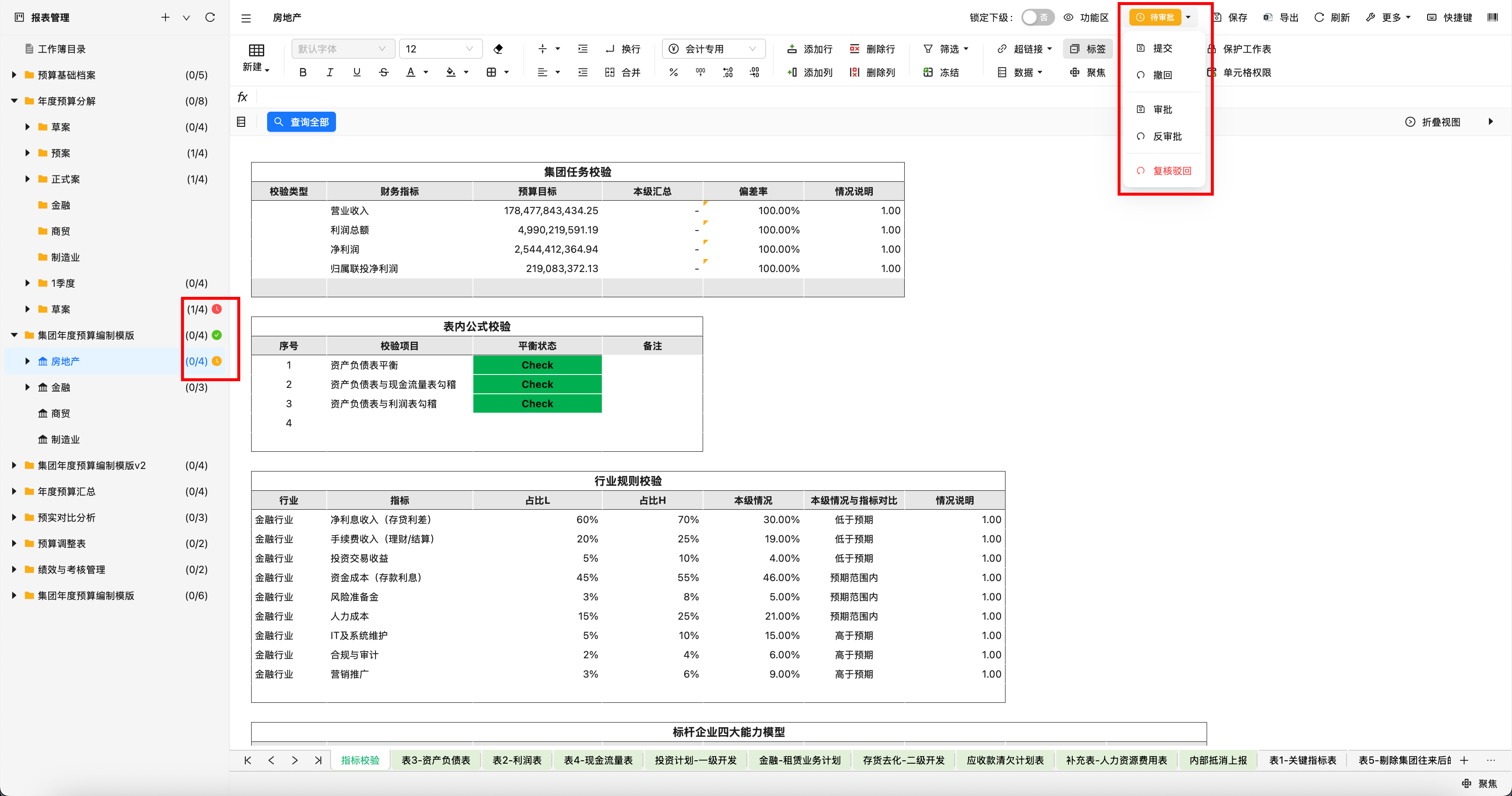This screenshot has width=1512, height=796.
Task: Click the Bold formatting icon
Action: (x=303, y=72)
